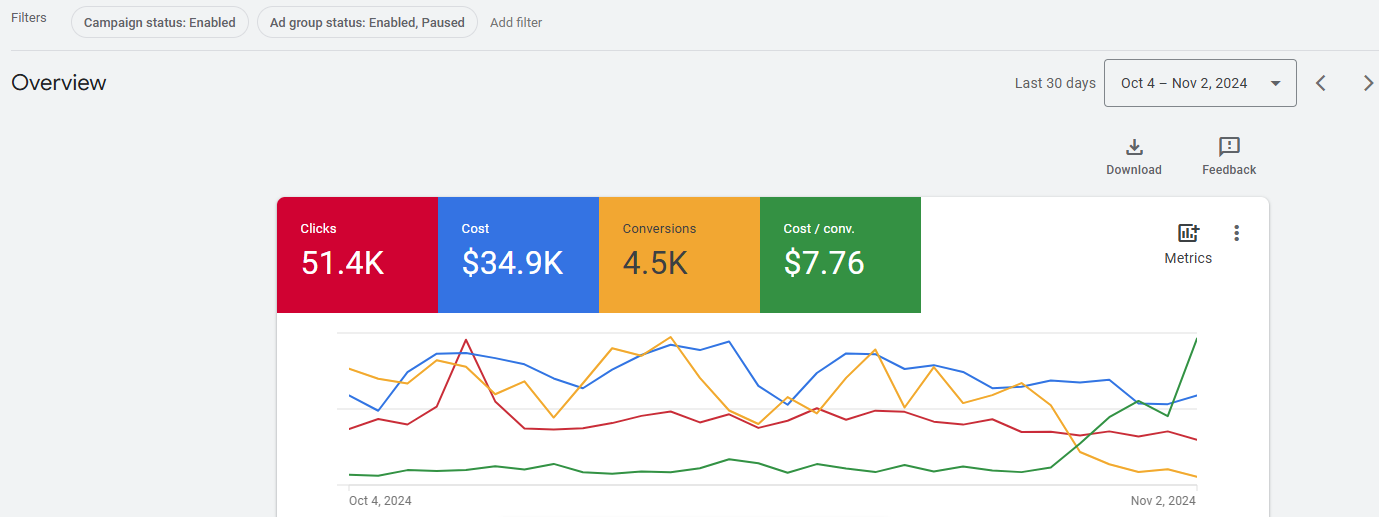Click the red line peak in chart
Image resolution: width=1379 pixels, height=517 pixels.
pos(465,340)
